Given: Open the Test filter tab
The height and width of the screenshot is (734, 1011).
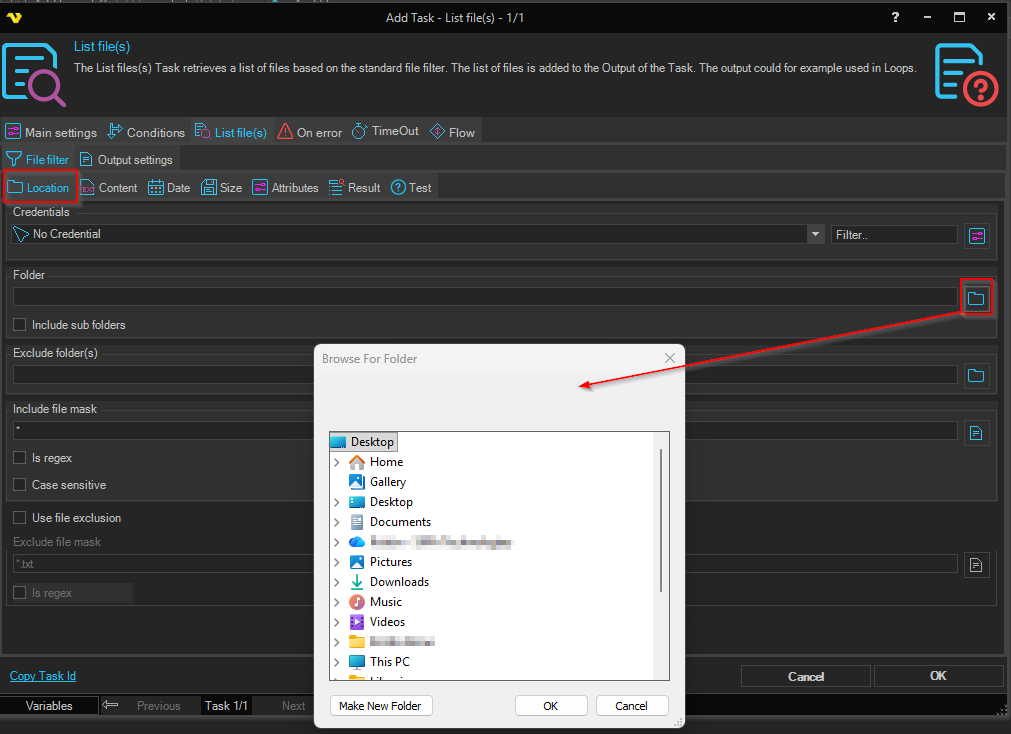Looking at the screenshot, I should pyautogui.click(x=411, y=188).
